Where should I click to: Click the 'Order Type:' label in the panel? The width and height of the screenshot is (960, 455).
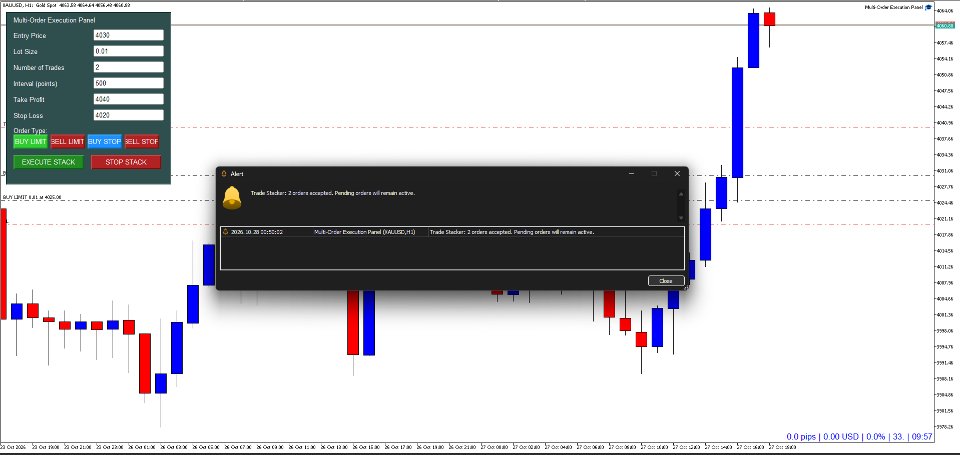click(30, 130)
